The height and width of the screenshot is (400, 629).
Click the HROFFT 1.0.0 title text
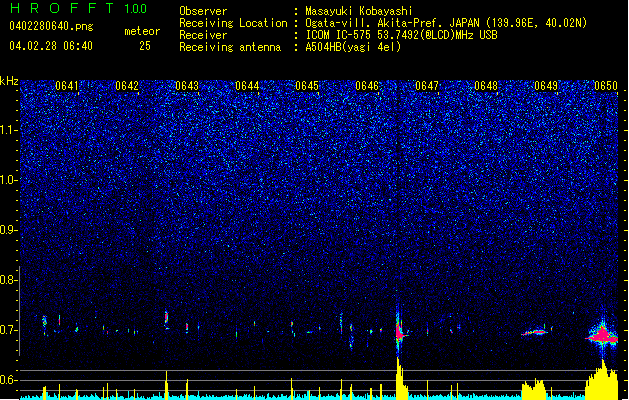click(79, 8)
